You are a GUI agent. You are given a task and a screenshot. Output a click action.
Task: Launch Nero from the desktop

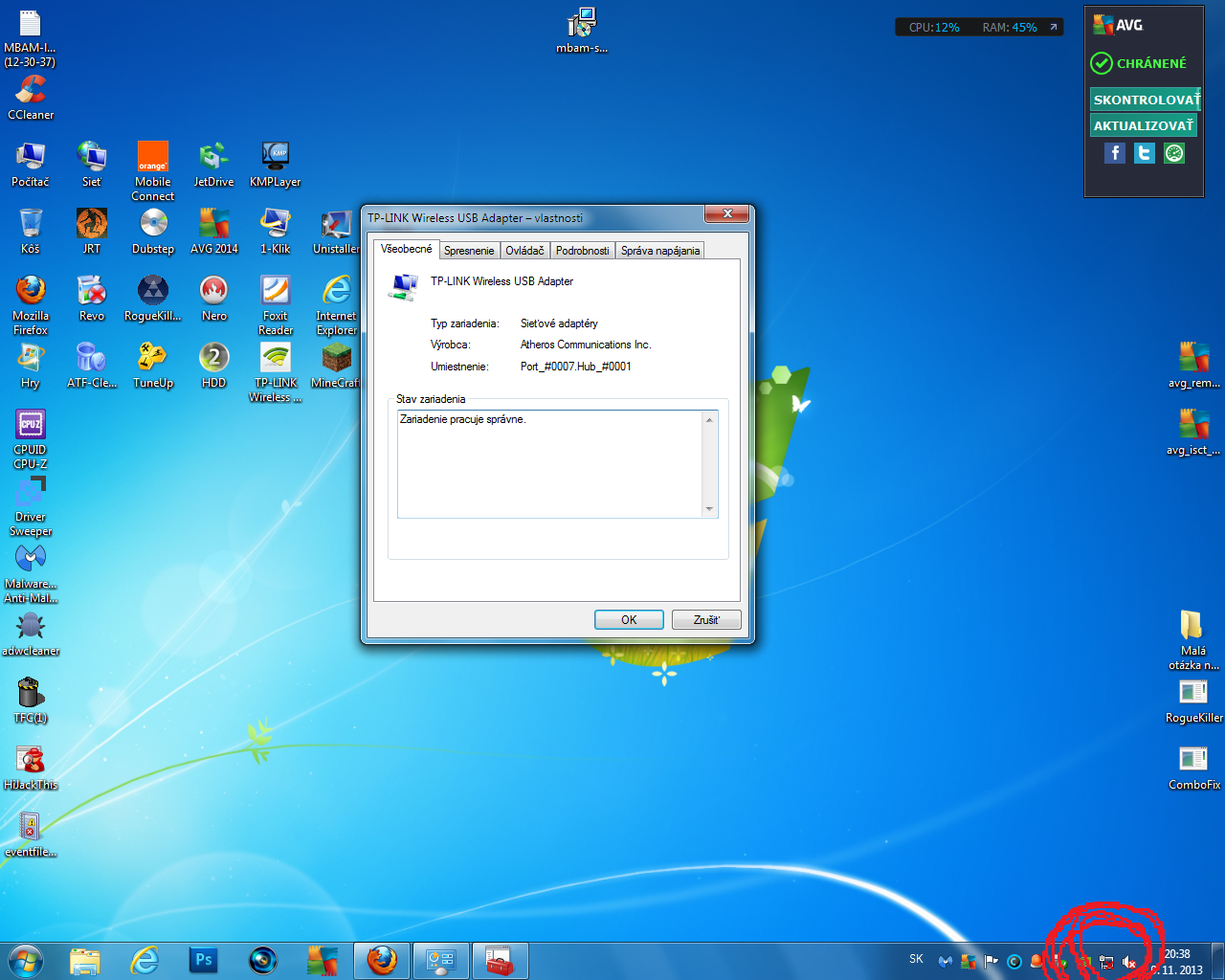click(x=214, y=298)
